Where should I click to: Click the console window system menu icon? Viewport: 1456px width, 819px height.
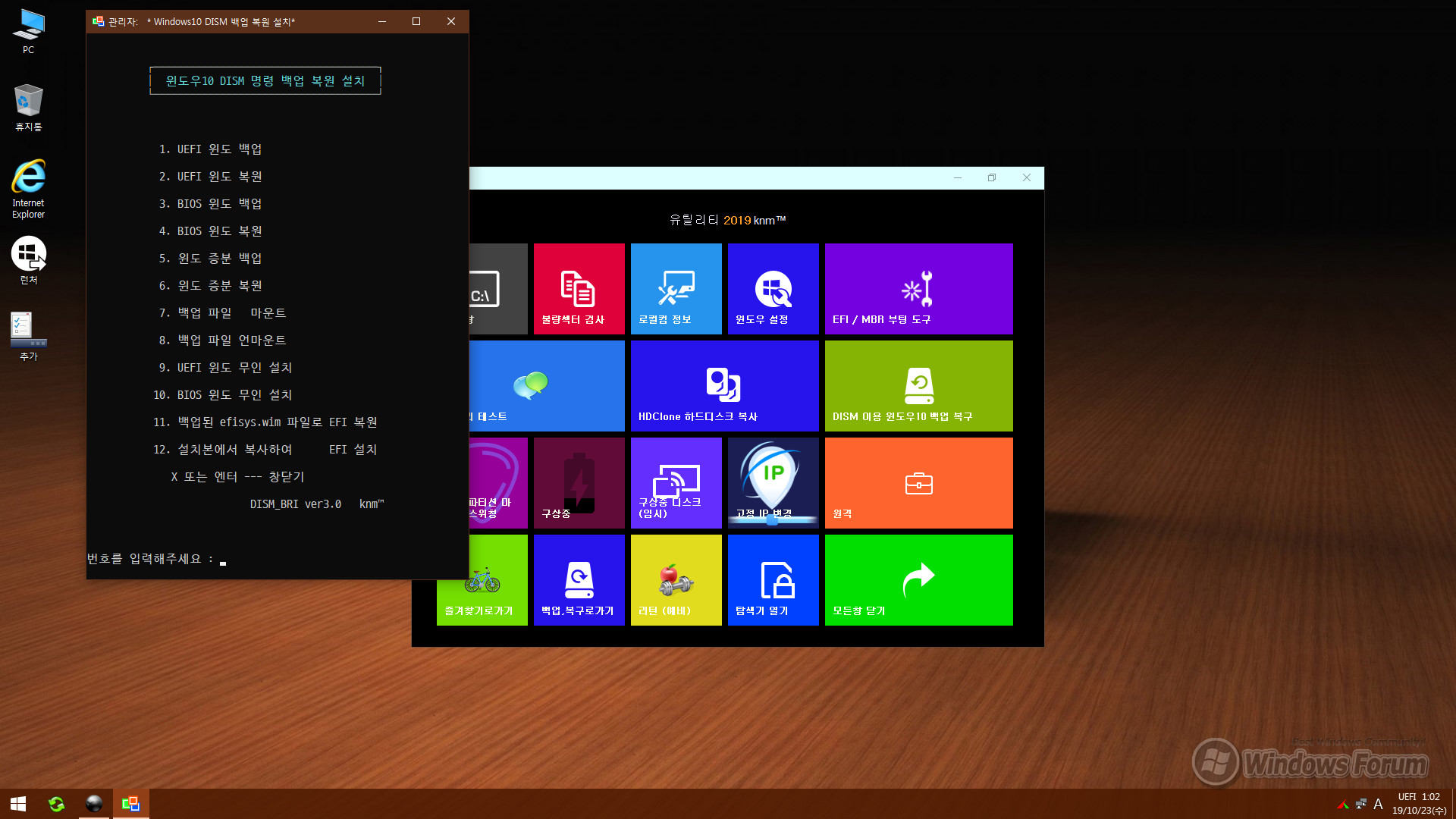[98, 21]
